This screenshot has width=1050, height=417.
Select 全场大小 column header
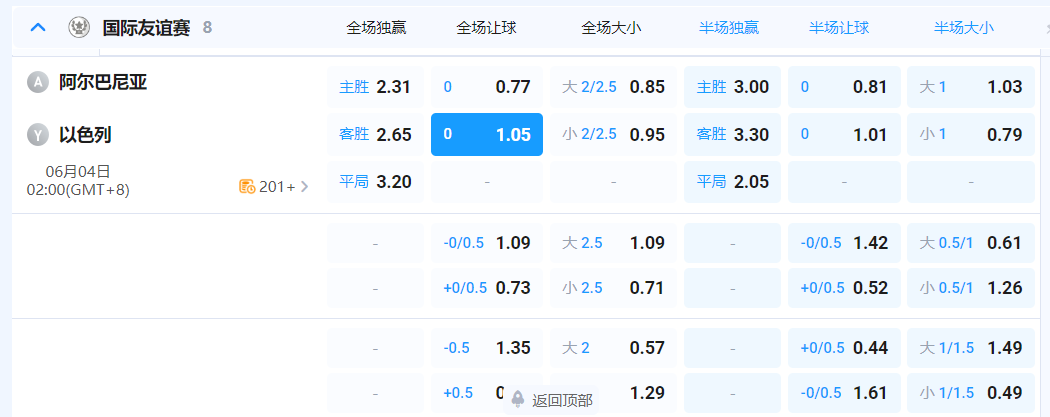(x=611, y=27)
